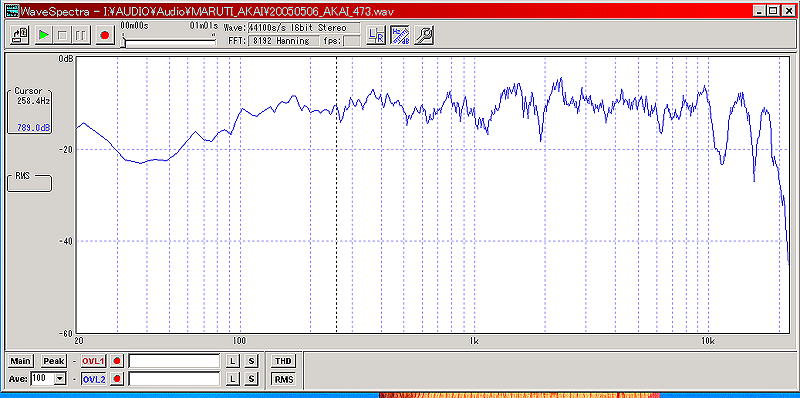Click the playback position slider track

[169, 42]
